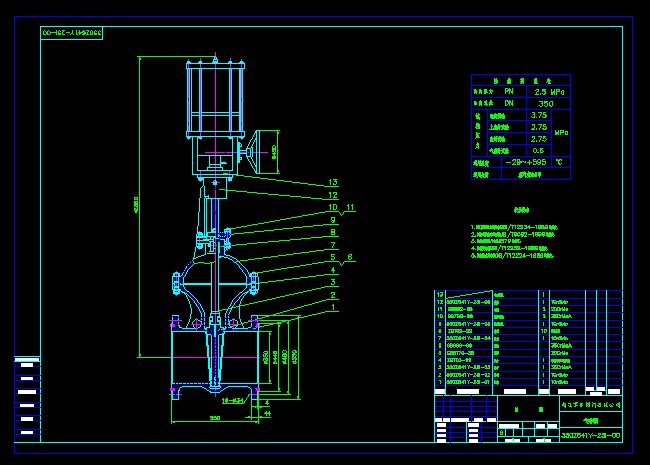Select the mirrored drawing number box, top-left
Screen dimensions: 650x465
[x=73, y=33]
